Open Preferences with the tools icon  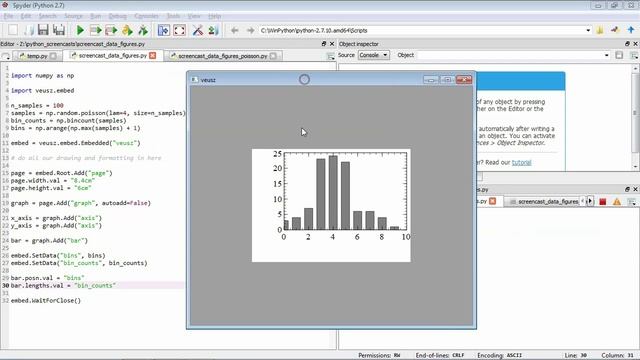click(198, 30)
